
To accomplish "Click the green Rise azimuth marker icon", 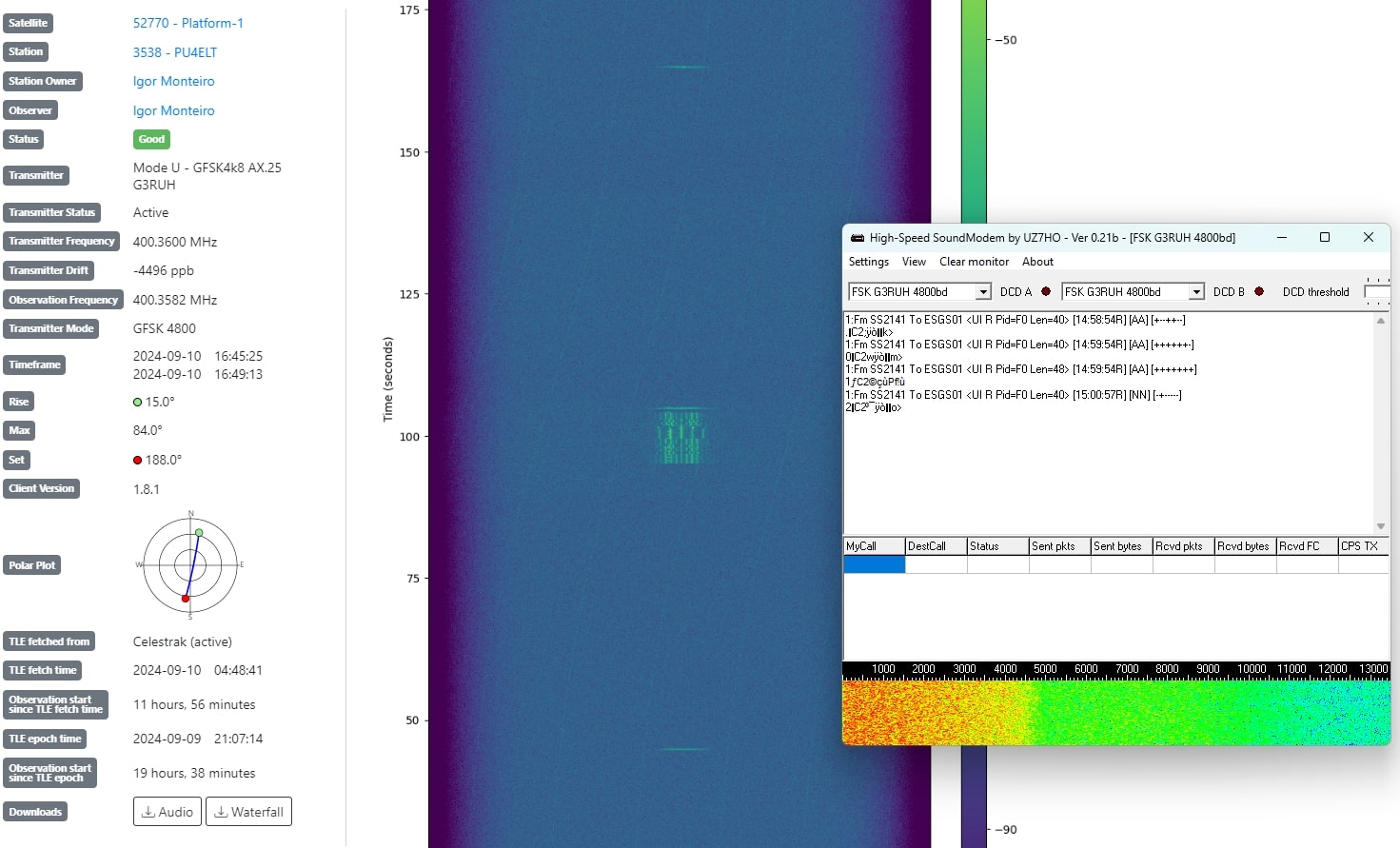I will 137,402.
